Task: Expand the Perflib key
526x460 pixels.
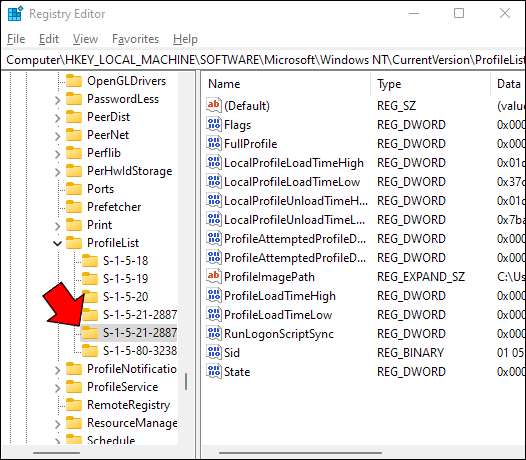Action: pyautogui.click(x=57, y=154)
